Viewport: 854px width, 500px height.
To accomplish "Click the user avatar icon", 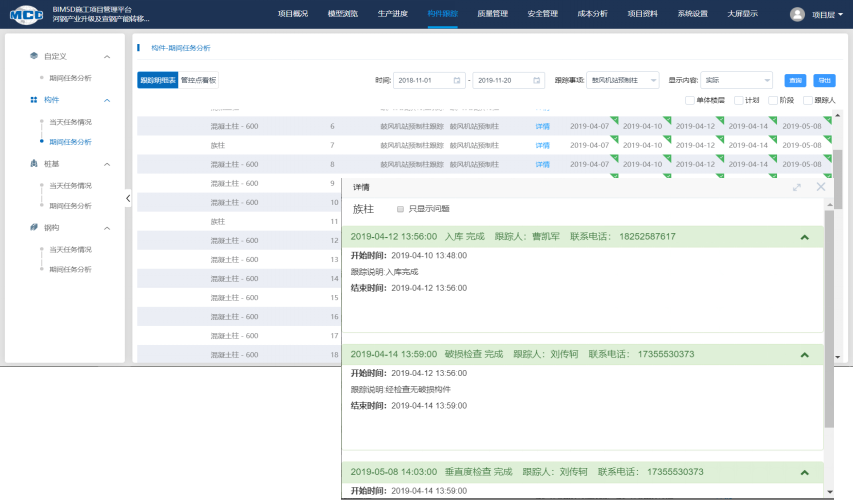I will 797,14.
